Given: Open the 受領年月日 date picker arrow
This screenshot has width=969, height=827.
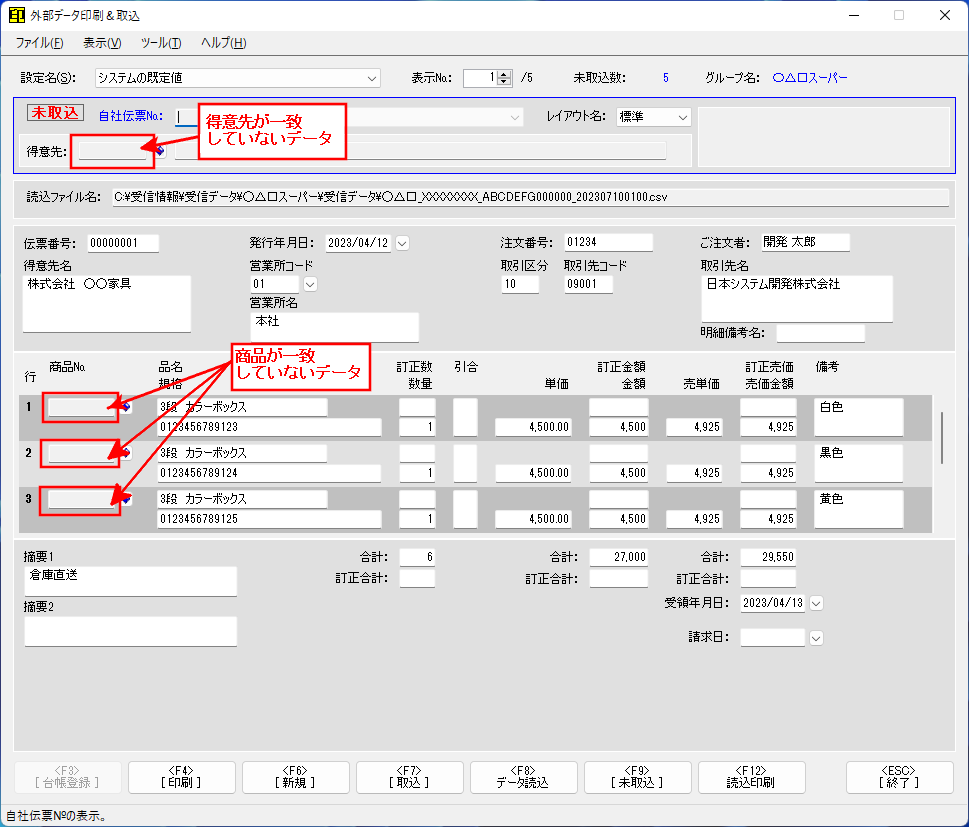Looking at the screenshot, I should 816,603.
